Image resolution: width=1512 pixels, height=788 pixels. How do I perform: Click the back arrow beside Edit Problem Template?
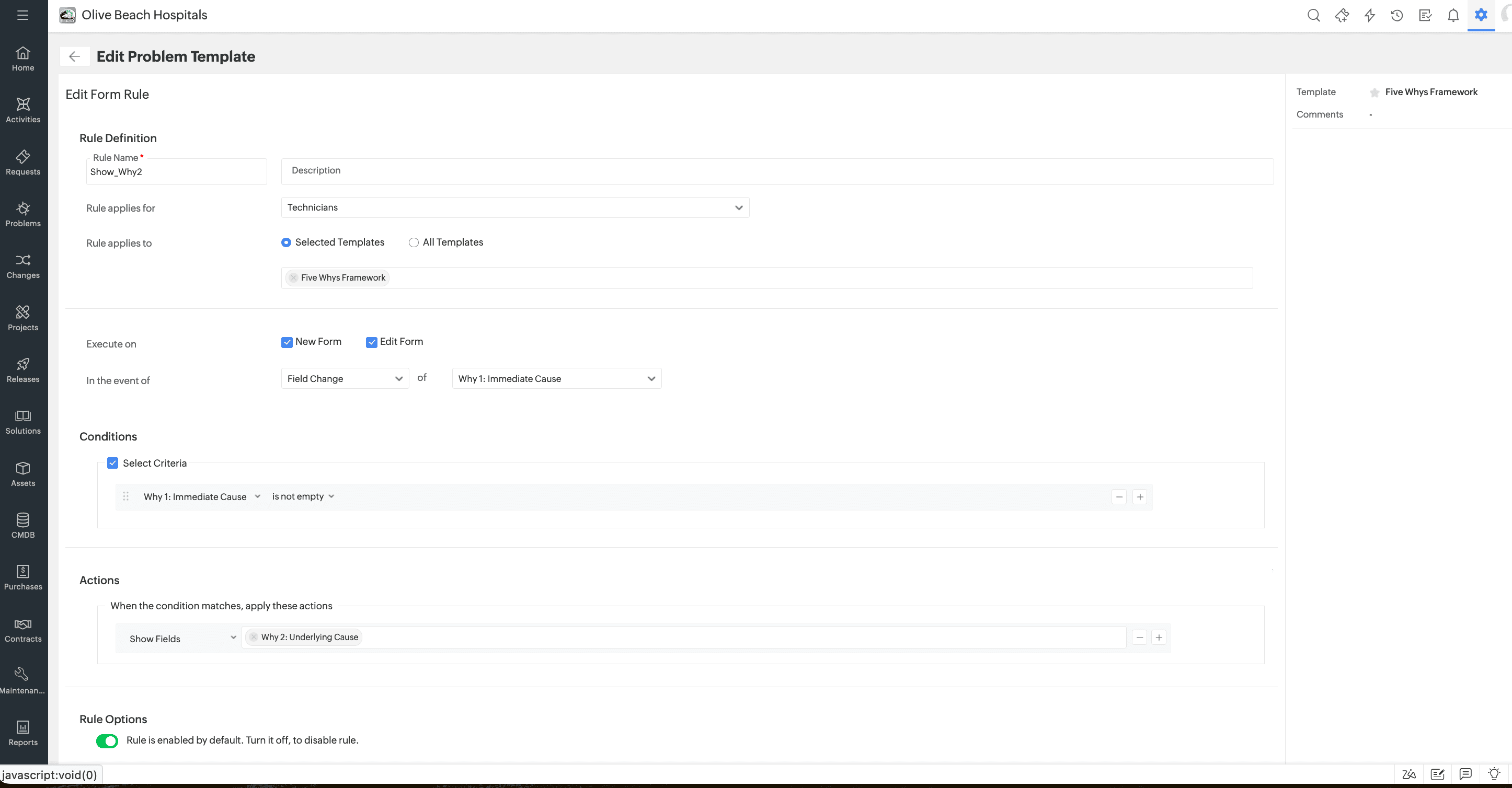coord(75,56)
